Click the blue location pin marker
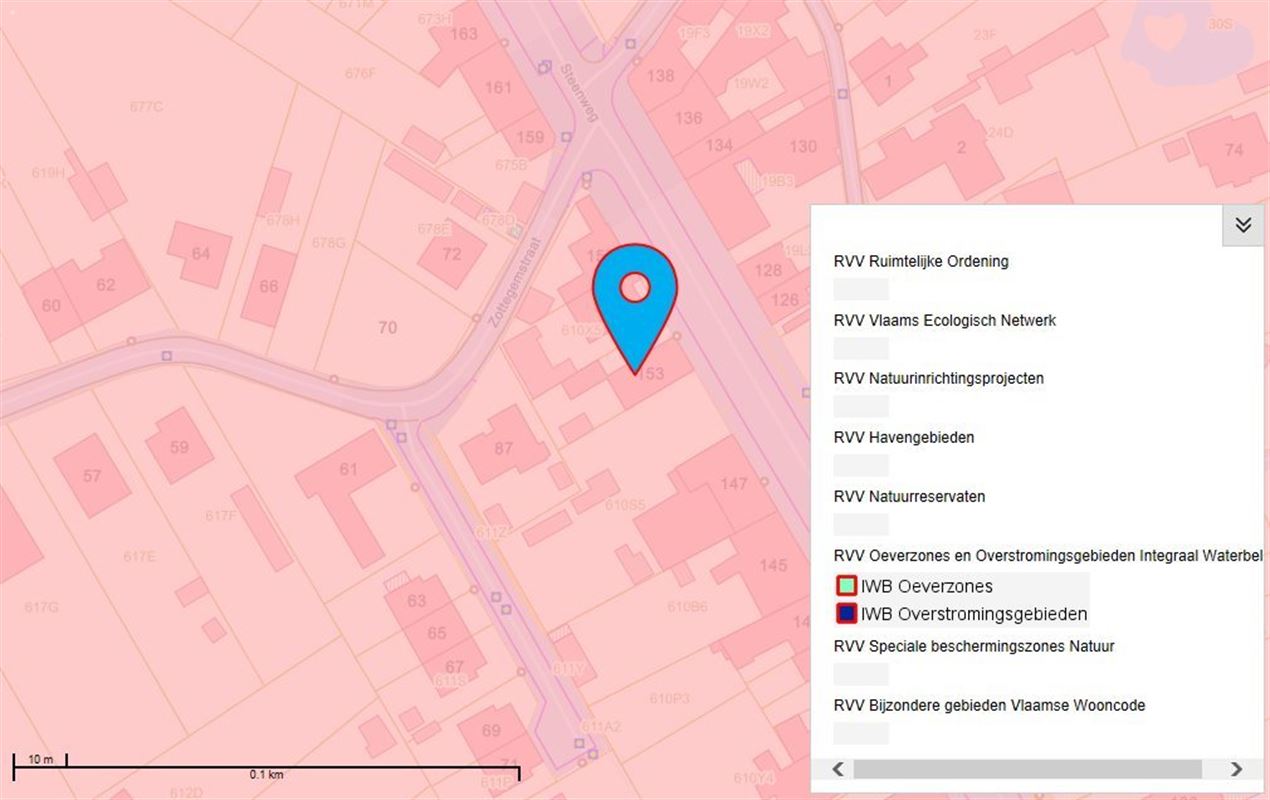This screenshot has height=800, width=1270. [x=634, y=296]
